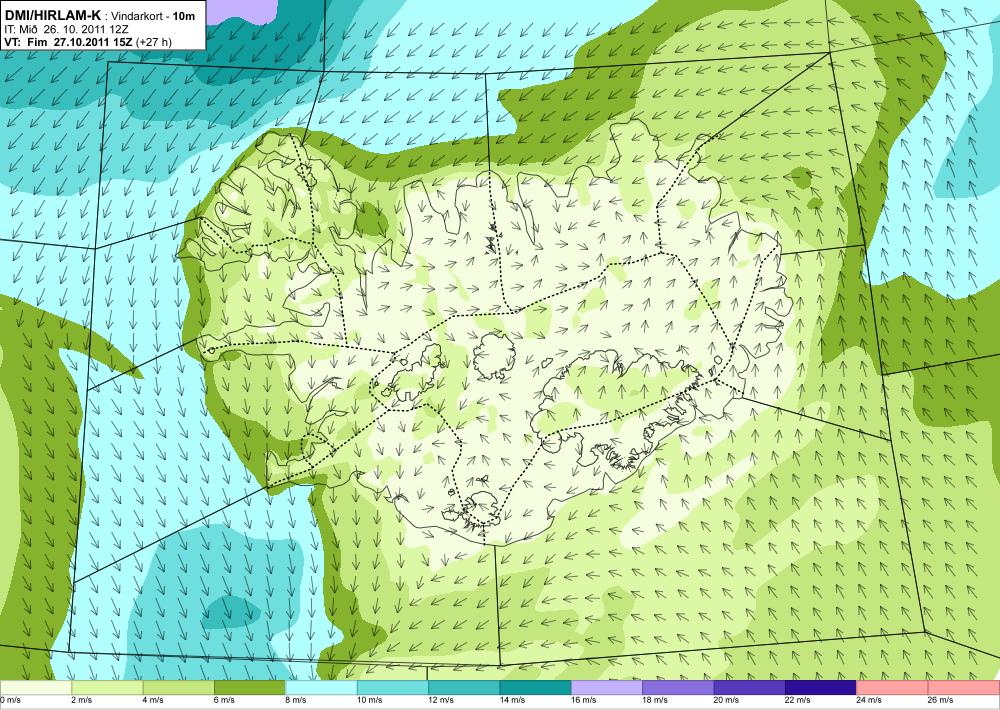Click the "18 m/s" legend label
Viewport: 1000px width, 710px height.
[x=655, y=700]
